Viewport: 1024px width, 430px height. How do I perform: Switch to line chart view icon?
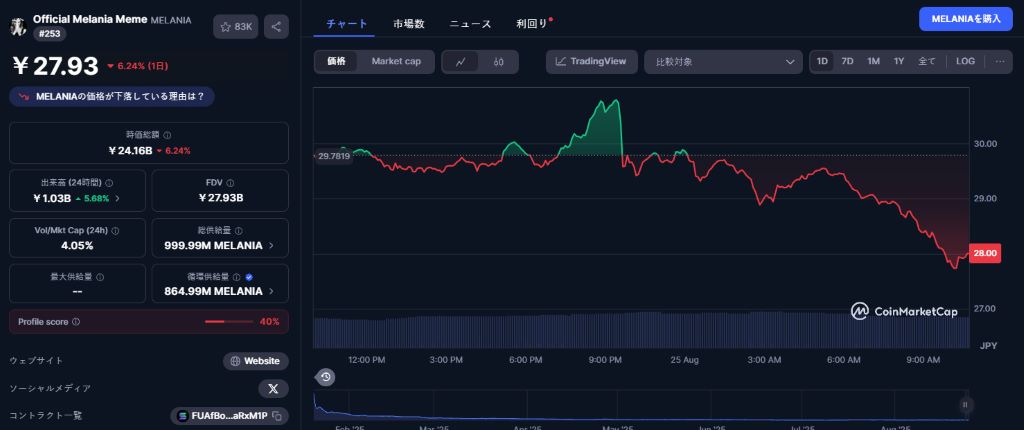pos(460,62)
